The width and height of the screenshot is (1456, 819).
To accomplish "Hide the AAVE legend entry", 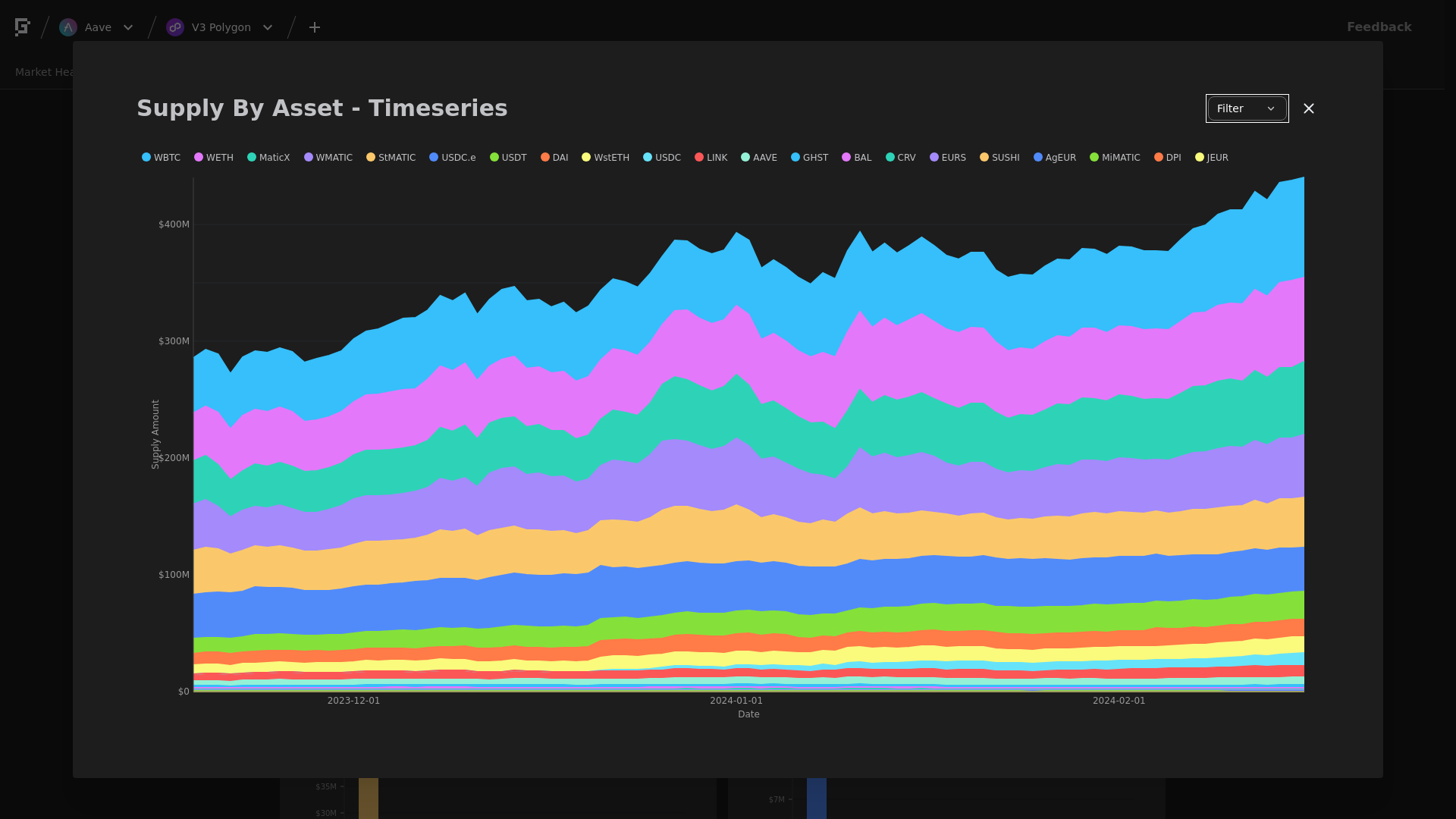I will tap(759, 158).
